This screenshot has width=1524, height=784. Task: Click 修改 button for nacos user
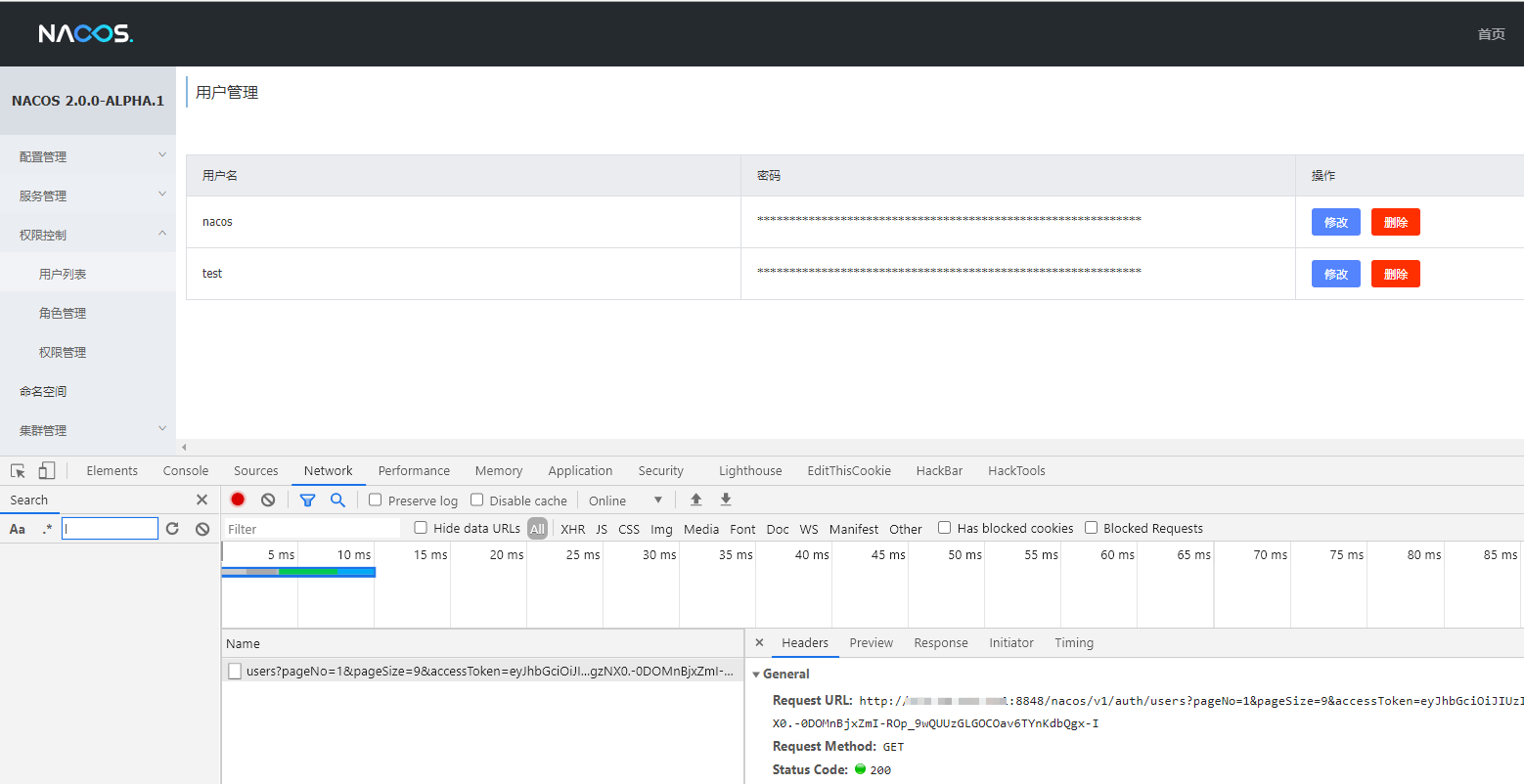click(x=1335, y=222)
